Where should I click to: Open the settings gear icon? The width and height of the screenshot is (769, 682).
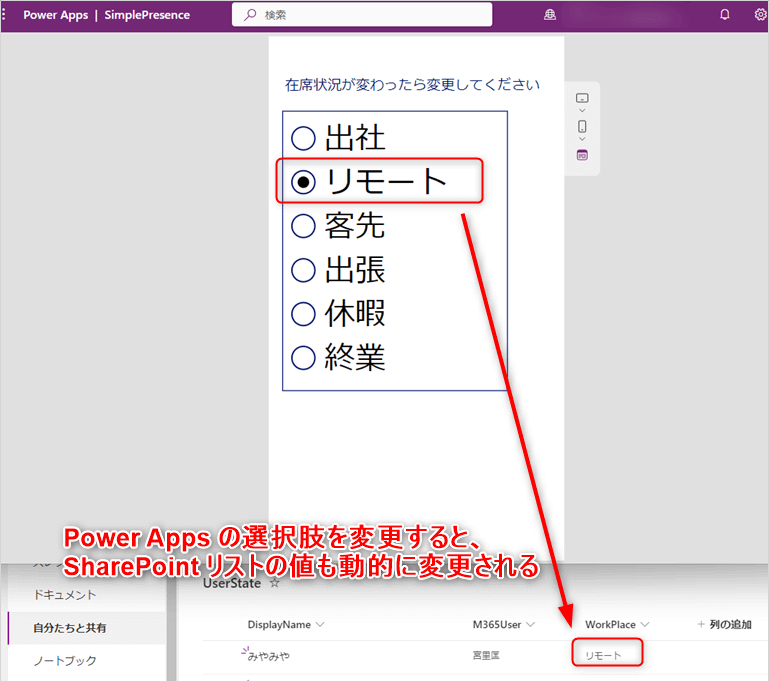tap(760, 15)
